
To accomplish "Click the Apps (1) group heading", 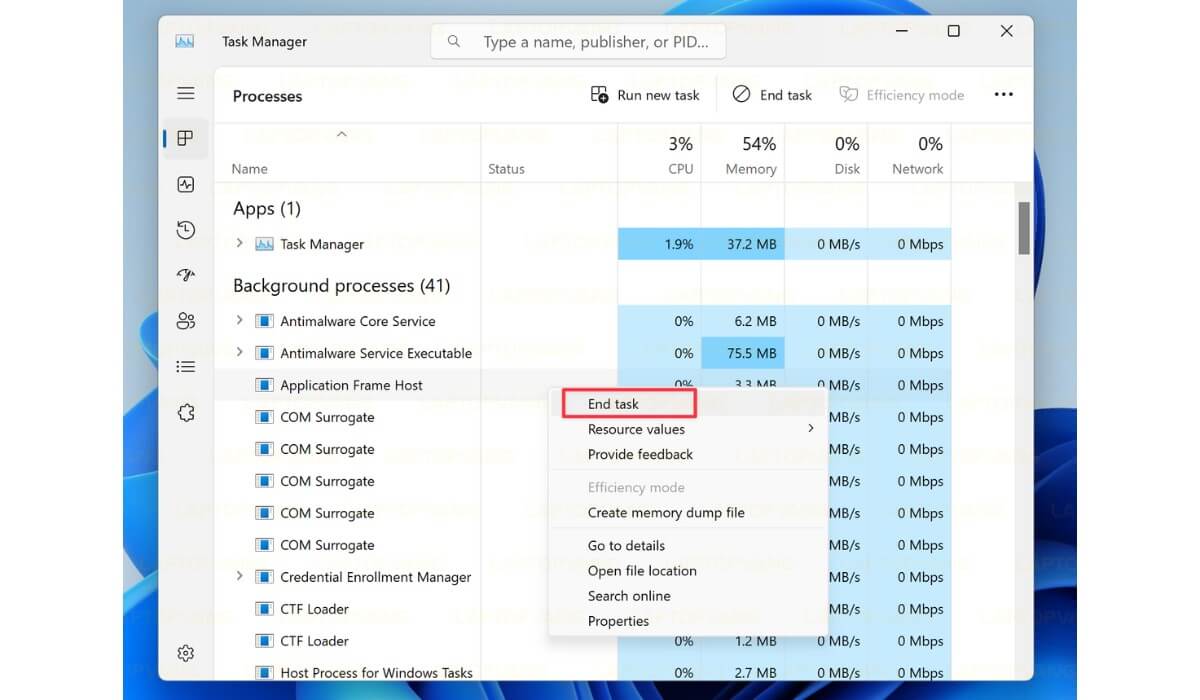I will (x=267, y=209).
